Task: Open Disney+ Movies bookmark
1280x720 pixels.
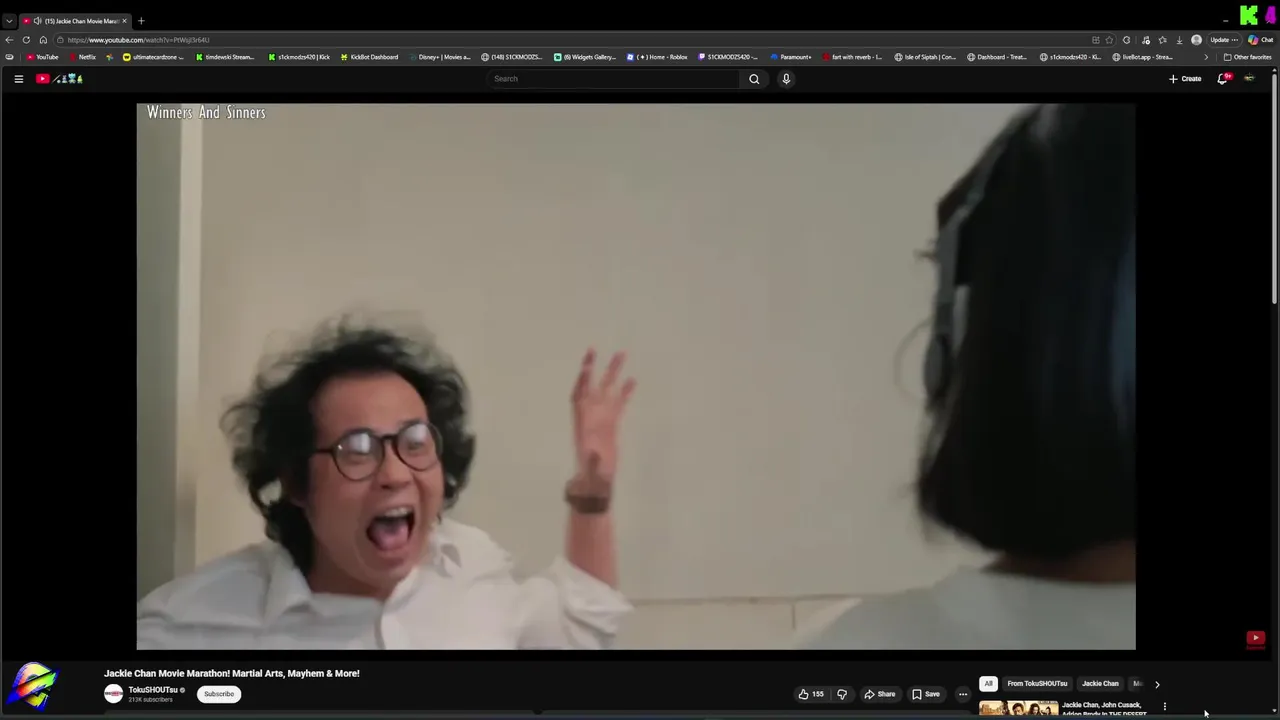Action: [x=439, y=57]
